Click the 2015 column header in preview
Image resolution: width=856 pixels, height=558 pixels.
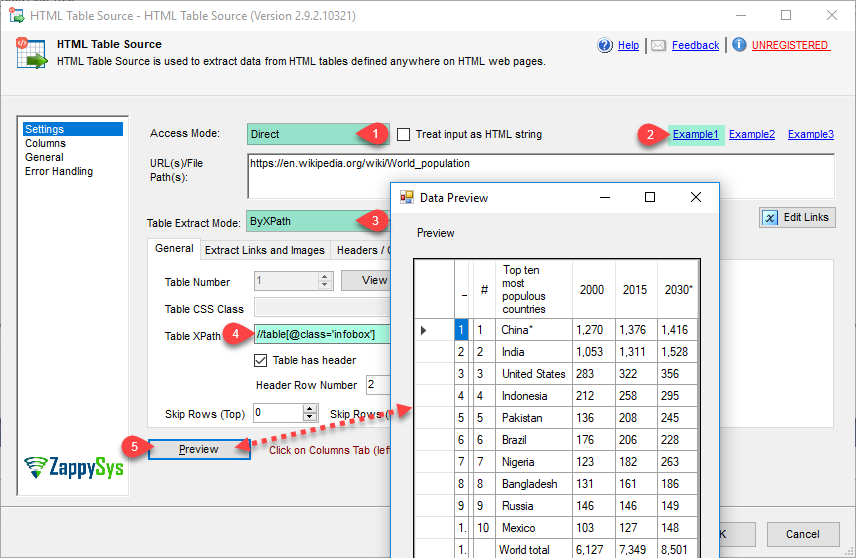pyautogui.click(x=636, y=289)
